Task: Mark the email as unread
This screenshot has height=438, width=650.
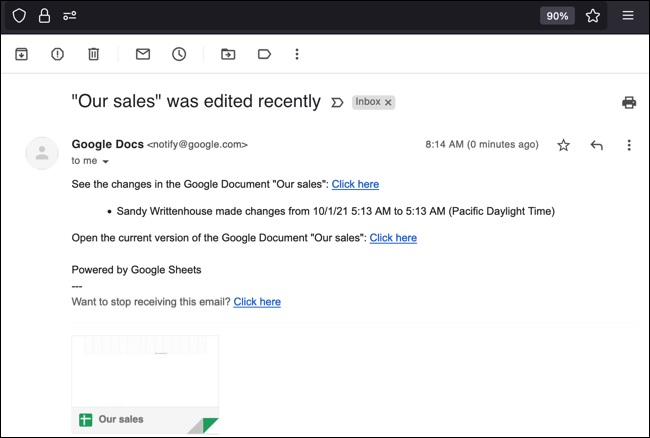Action: point(143,54)
